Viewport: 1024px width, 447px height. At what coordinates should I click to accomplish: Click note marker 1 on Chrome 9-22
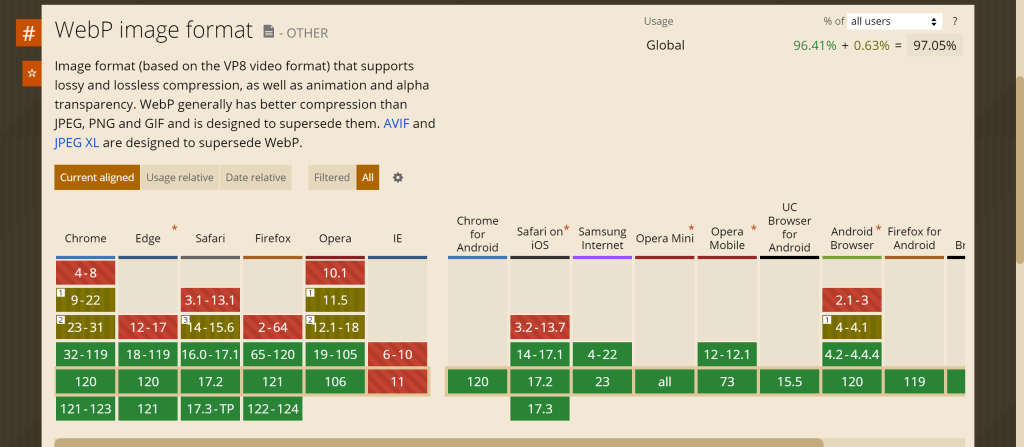click(61, 293)
